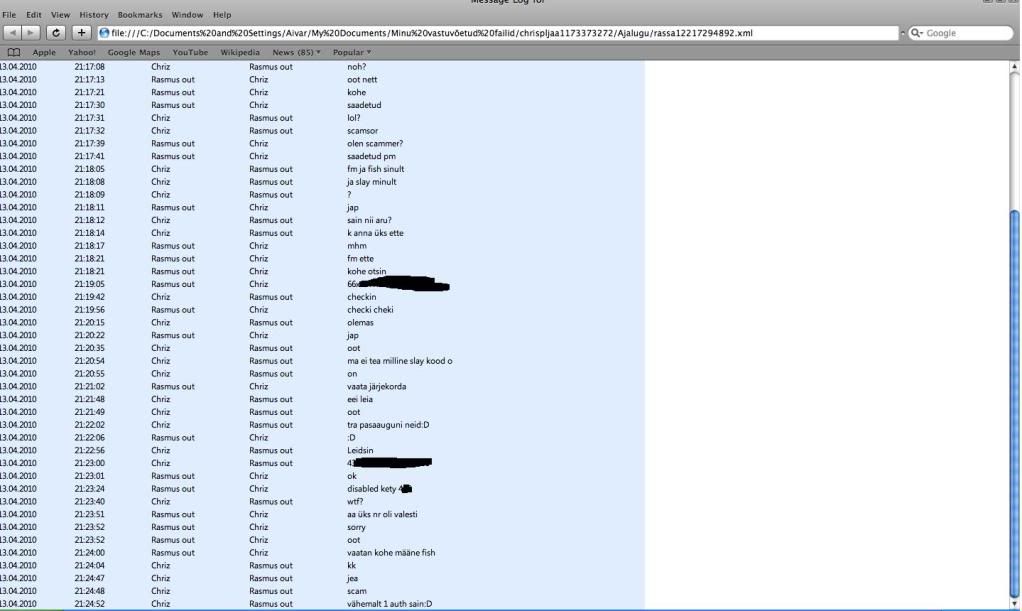The width and height of the screenshot is (1022, 611).
Task: Open the File menu
Action: click(x=9, y=15)
